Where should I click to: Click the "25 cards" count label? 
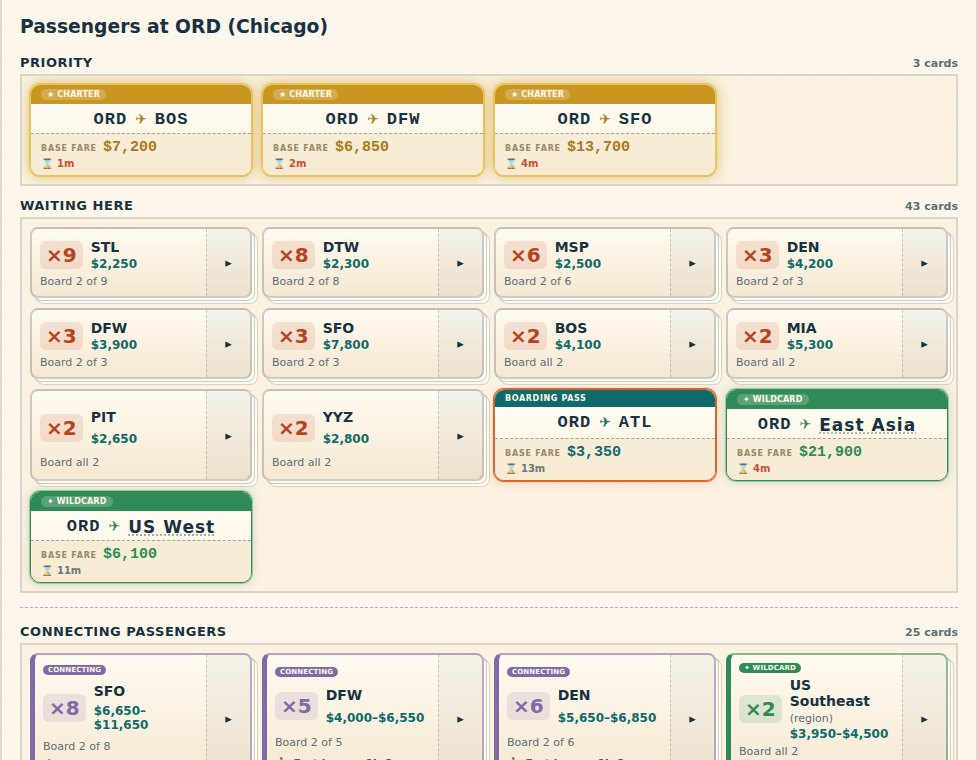tap(931, 632)
